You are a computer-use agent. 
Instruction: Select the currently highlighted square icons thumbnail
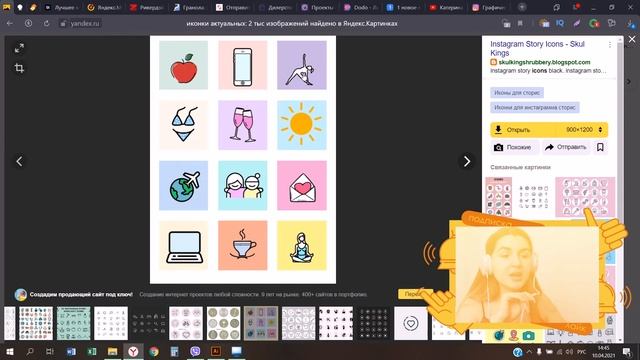point(261,323)
